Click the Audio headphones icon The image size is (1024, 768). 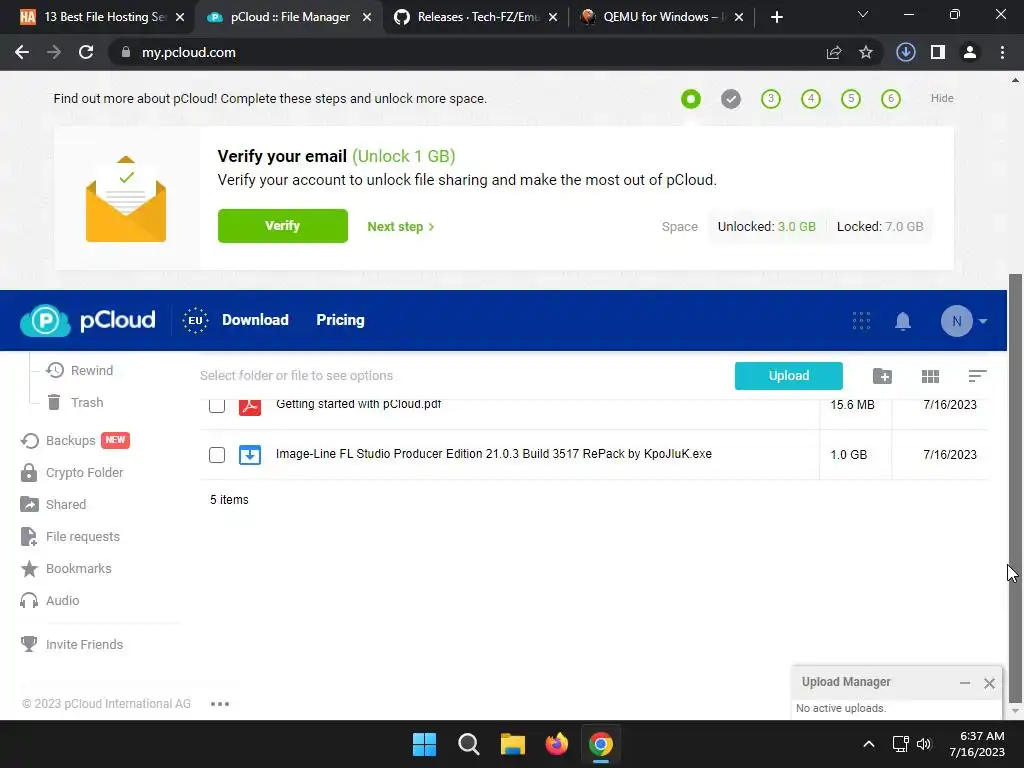pos(29,600)
